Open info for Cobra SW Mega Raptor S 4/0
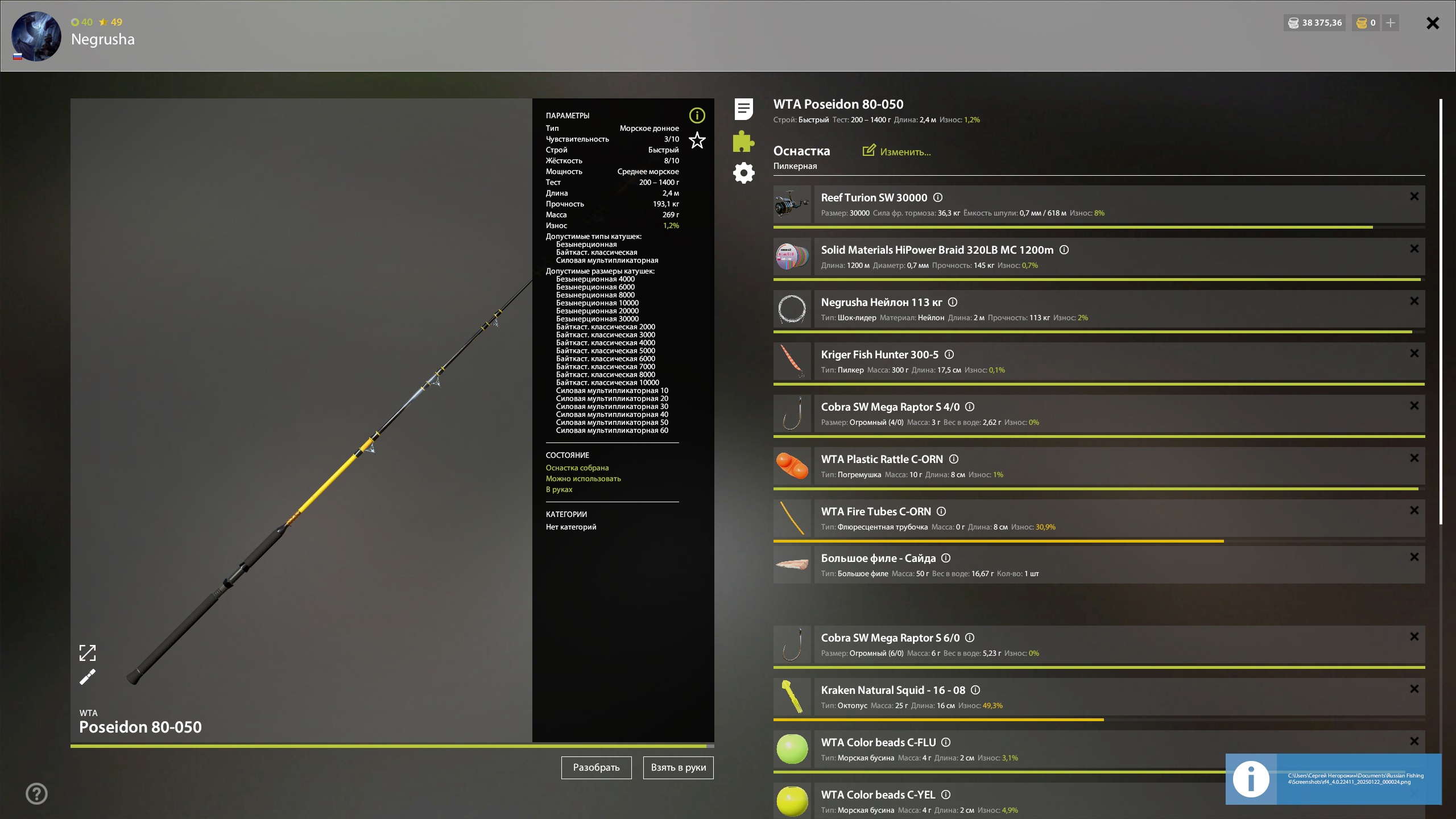The image size is (1456, 819). [970, 407]
